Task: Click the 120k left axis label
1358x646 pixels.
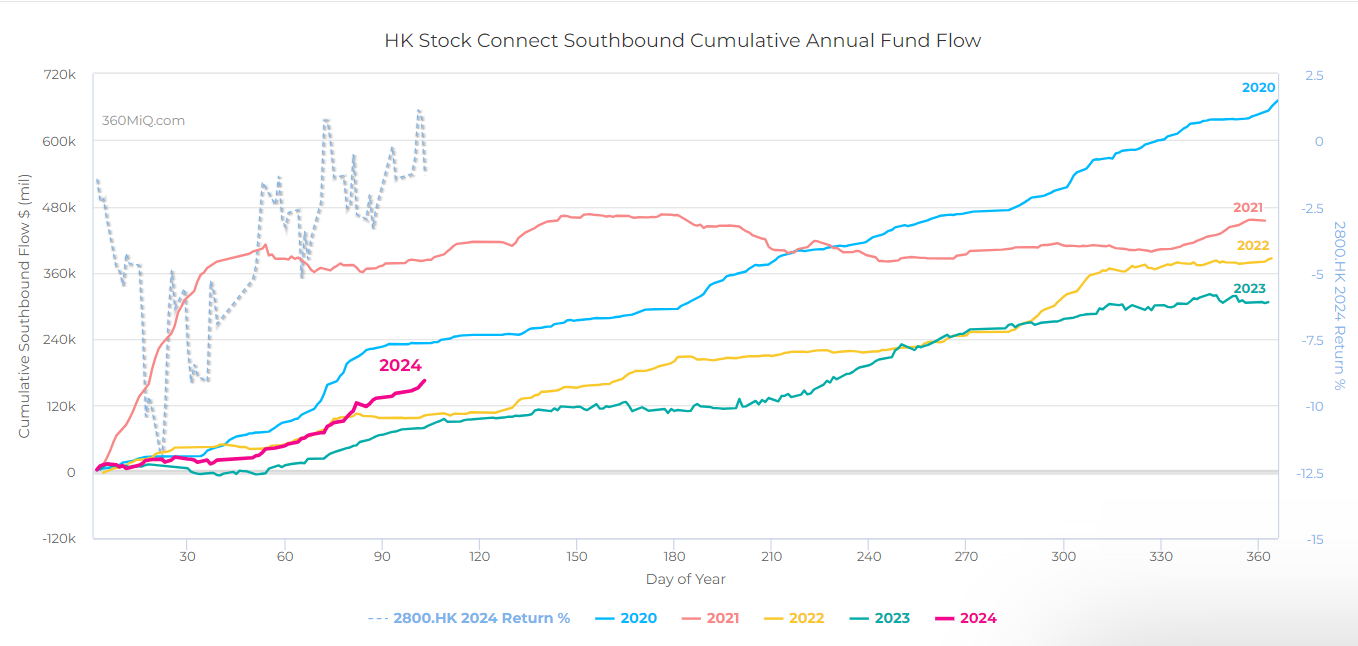Action: (61, 406)
